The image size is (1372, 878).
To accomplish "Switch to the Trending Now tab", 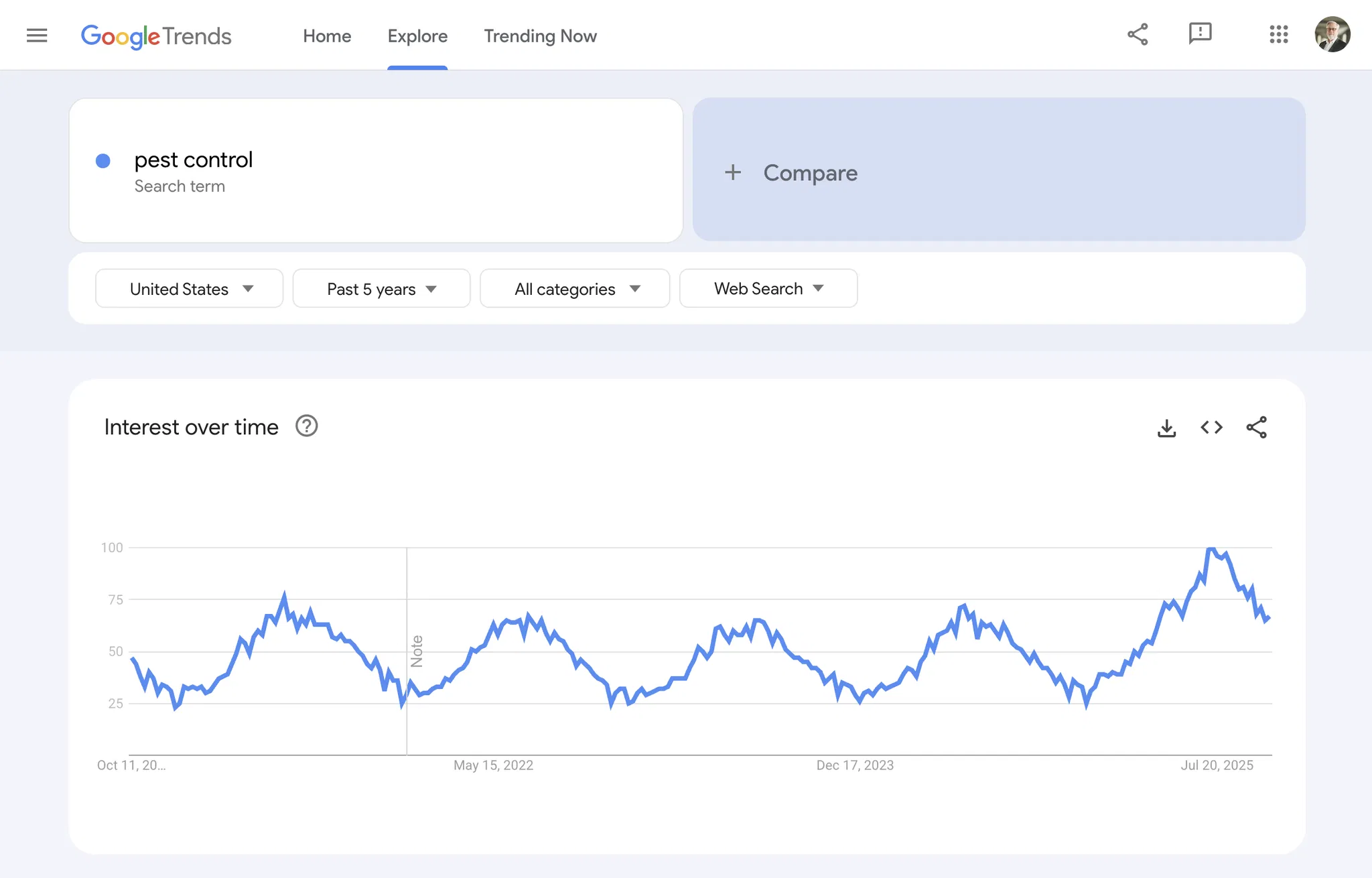I will click(x=540, y=36).
